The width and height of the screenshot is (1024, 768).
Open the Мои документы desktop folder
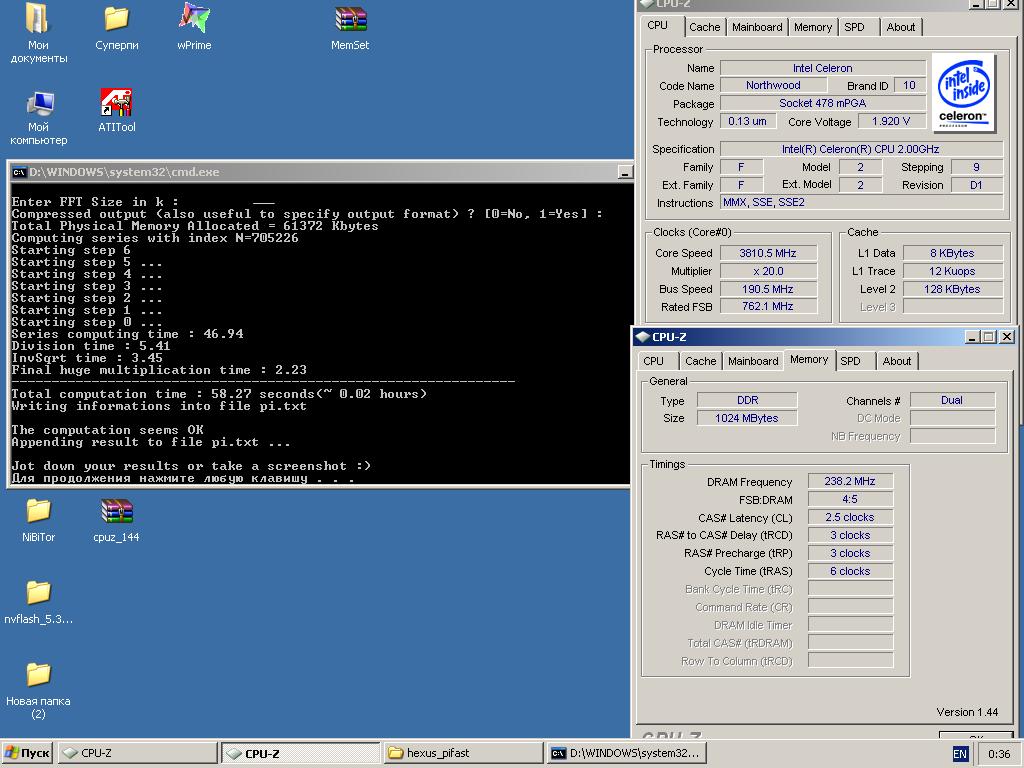tap(38, 33)
